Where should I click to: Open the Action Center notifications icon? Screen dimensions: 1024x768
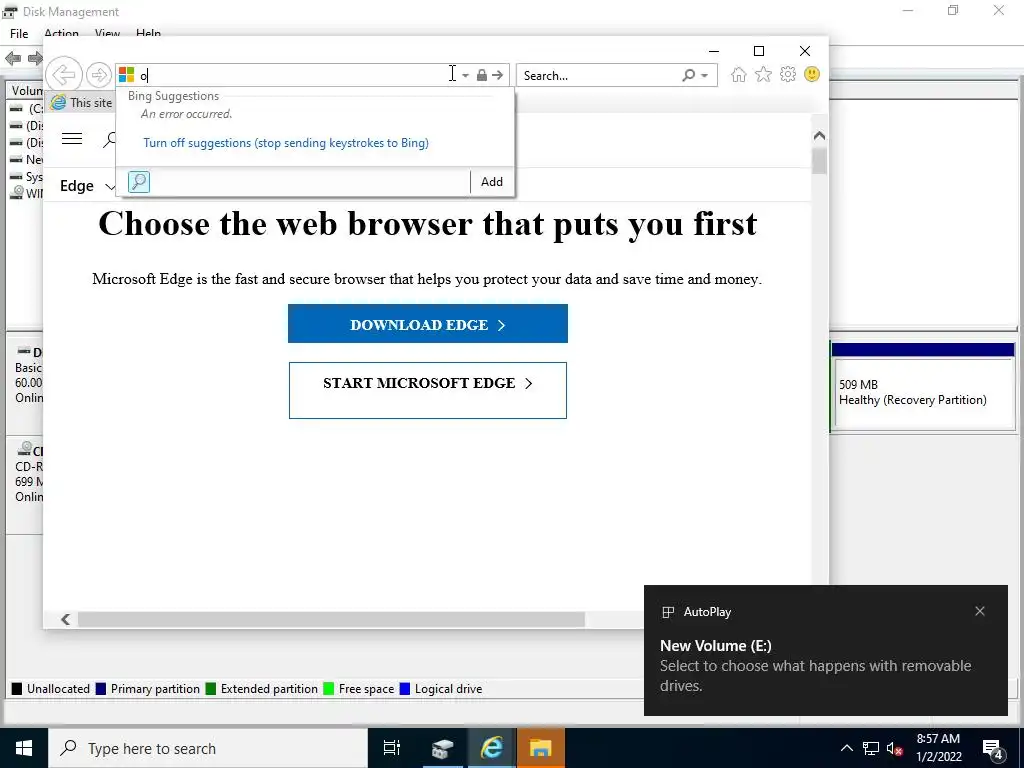coord(993,748)
